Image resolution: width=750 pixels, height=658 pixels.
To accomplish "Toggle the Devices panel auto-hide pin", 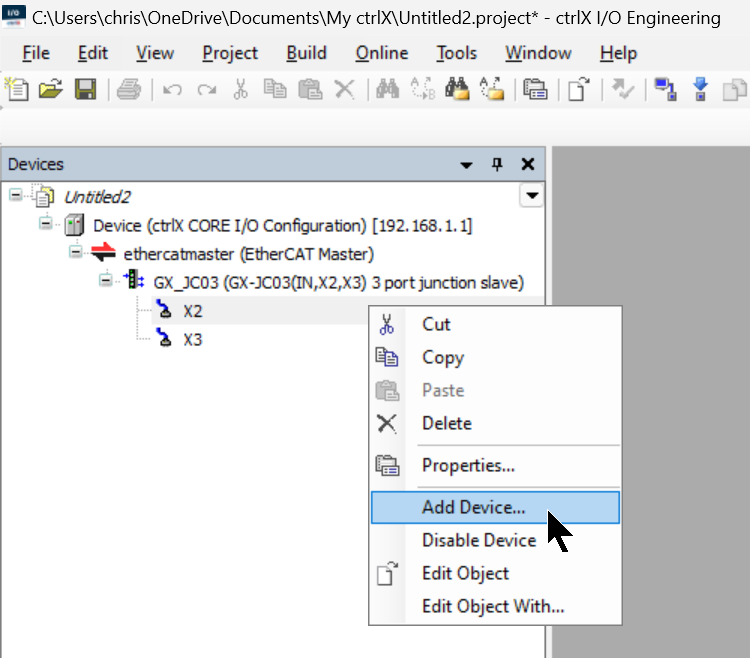I will [497, 164].
